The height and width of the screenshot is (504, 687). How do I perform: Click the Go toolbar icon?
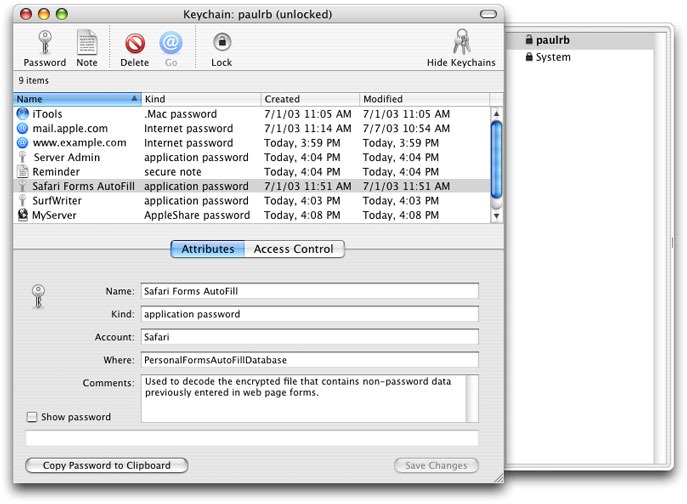(171, 43)
